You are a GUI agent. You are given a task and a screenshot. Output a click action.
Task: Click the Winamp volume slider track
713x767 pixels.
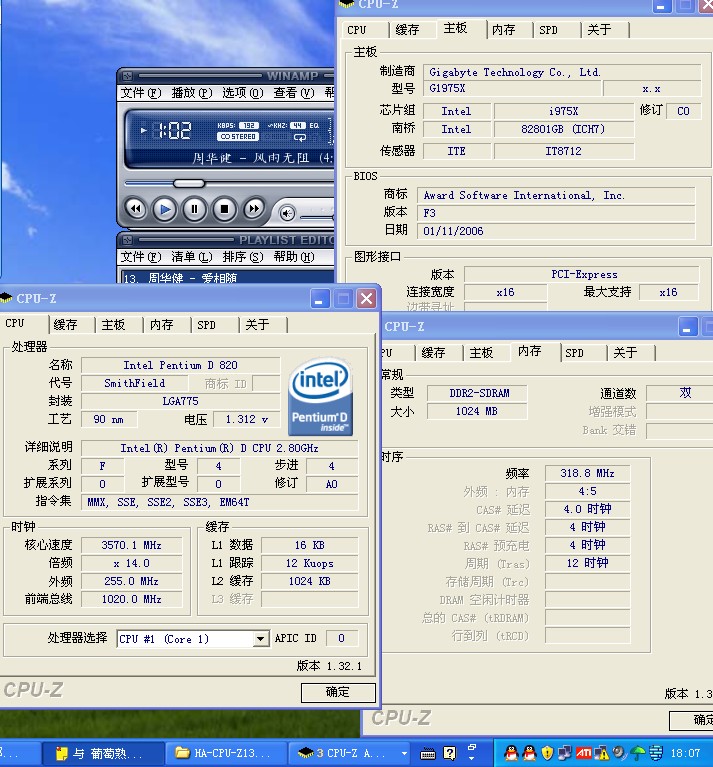click(x=317, y=216)
